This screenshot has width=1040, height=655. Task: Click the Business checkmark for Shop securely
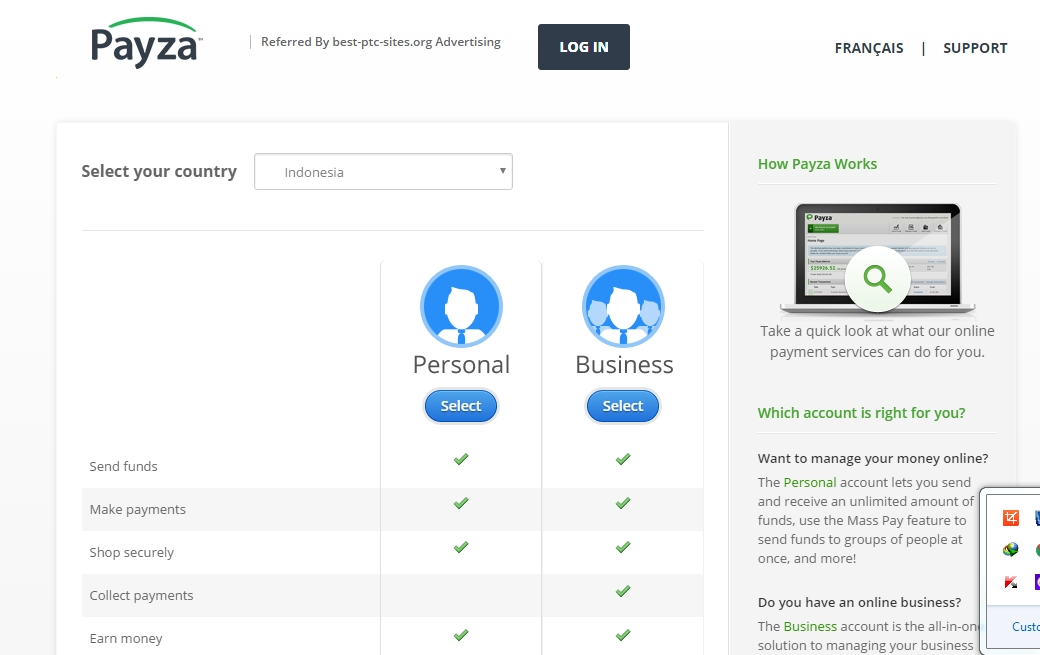tap(623, 547)
